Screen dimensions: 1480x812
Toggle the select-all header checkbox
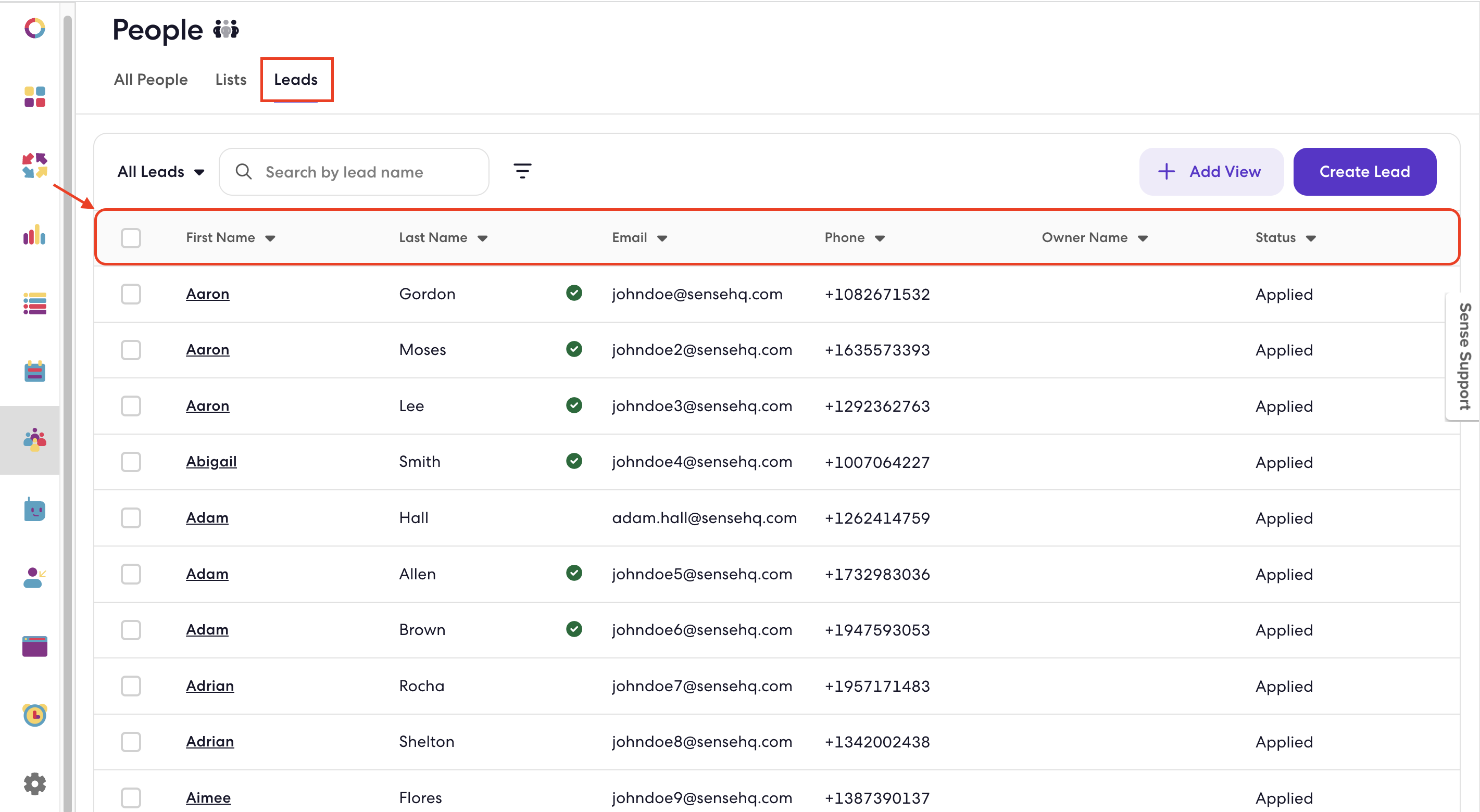[x=131, y=238]
